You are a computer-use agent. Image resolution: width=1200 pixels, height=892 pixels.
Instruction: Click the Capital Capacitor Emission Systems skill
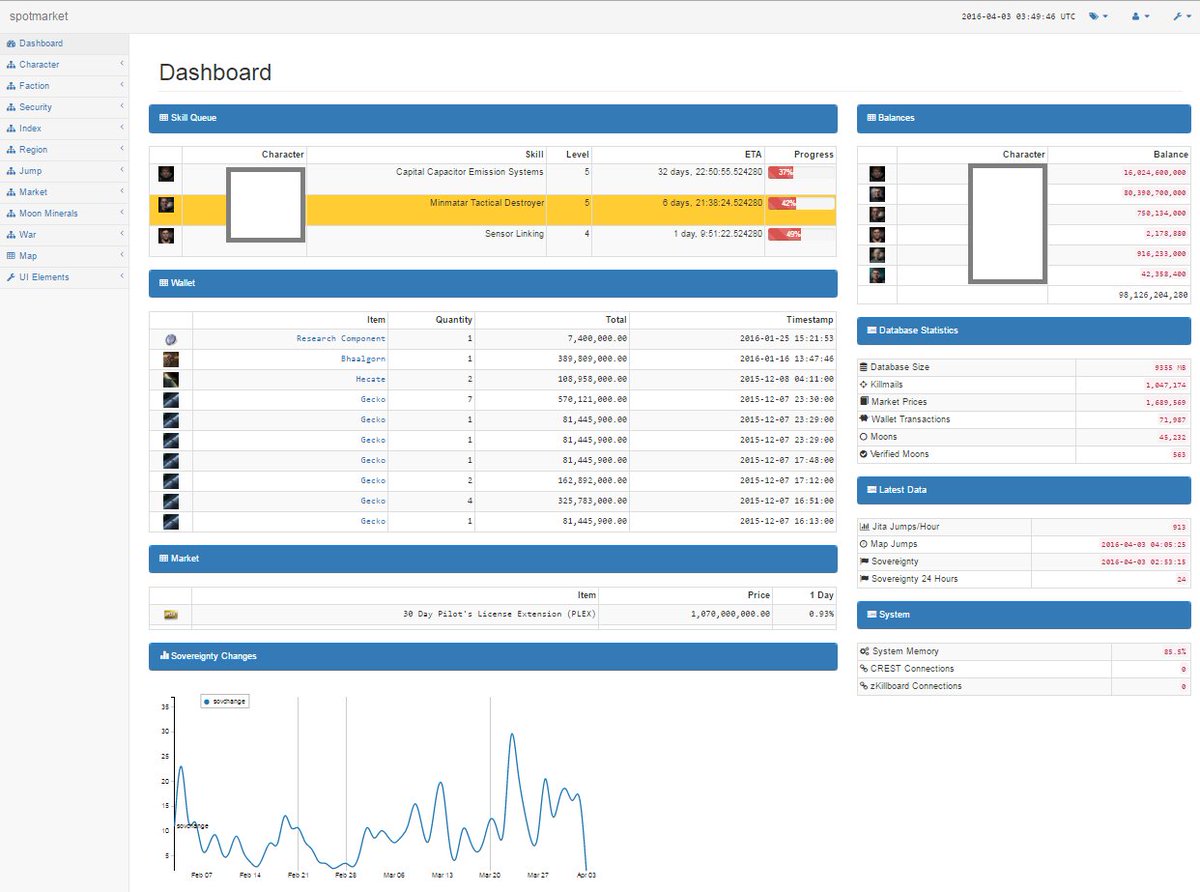[469, 172]
